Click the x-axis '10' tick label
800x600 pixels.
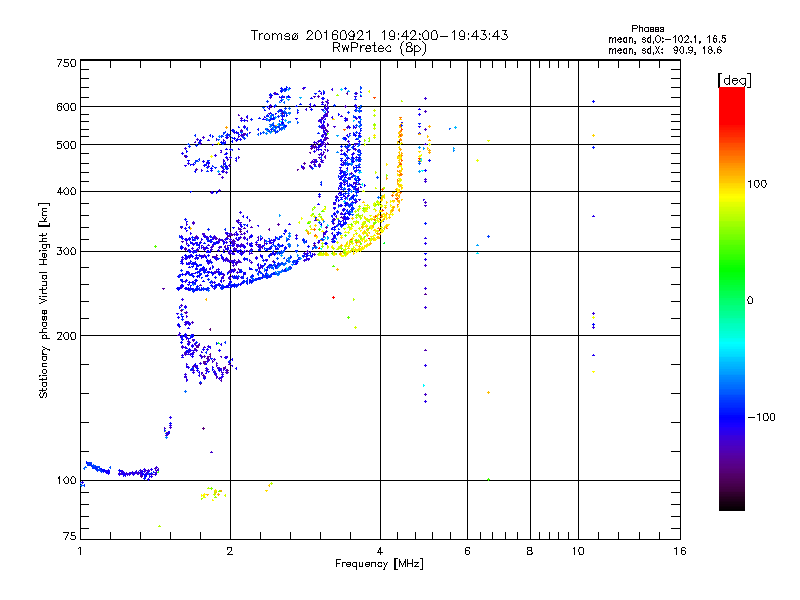click(578, 551)
